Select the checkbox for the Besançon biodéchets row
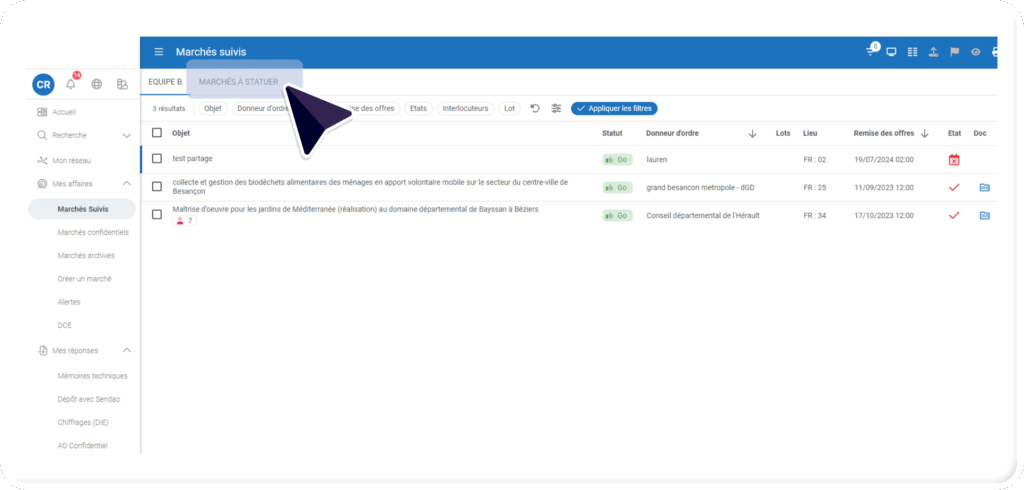The height and width of the screenshot is (490, 1024). (x=157, y=187)
